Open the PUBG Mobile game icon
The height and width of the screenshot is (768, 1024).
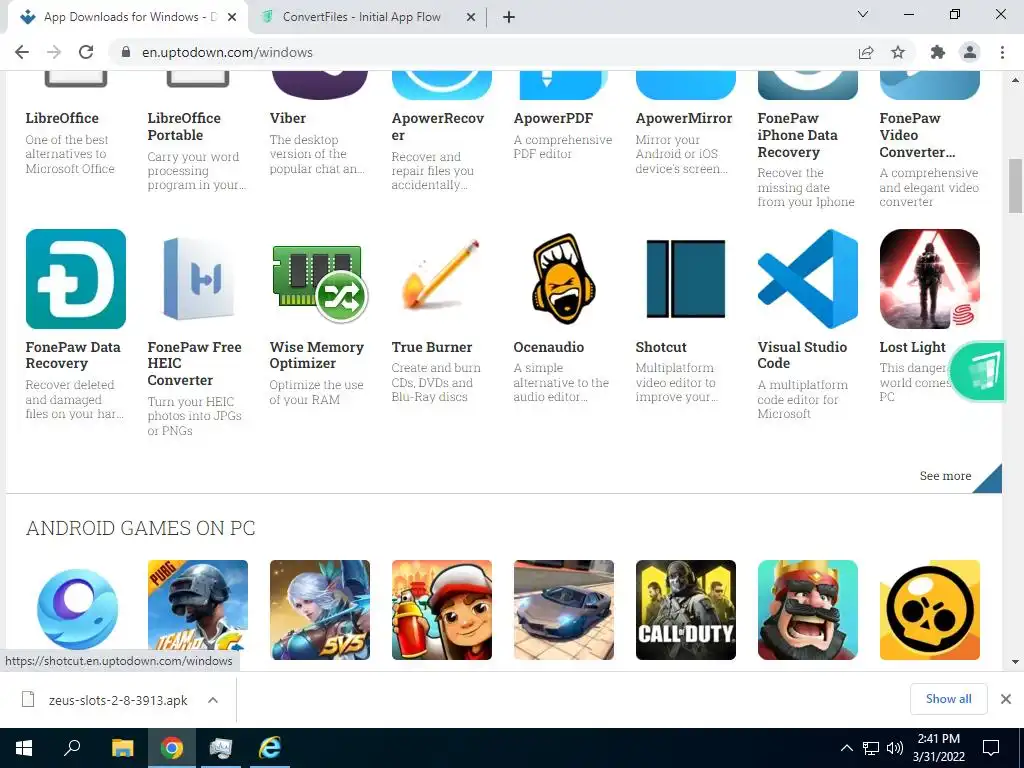pyautogui.click(x=198, y=609)
